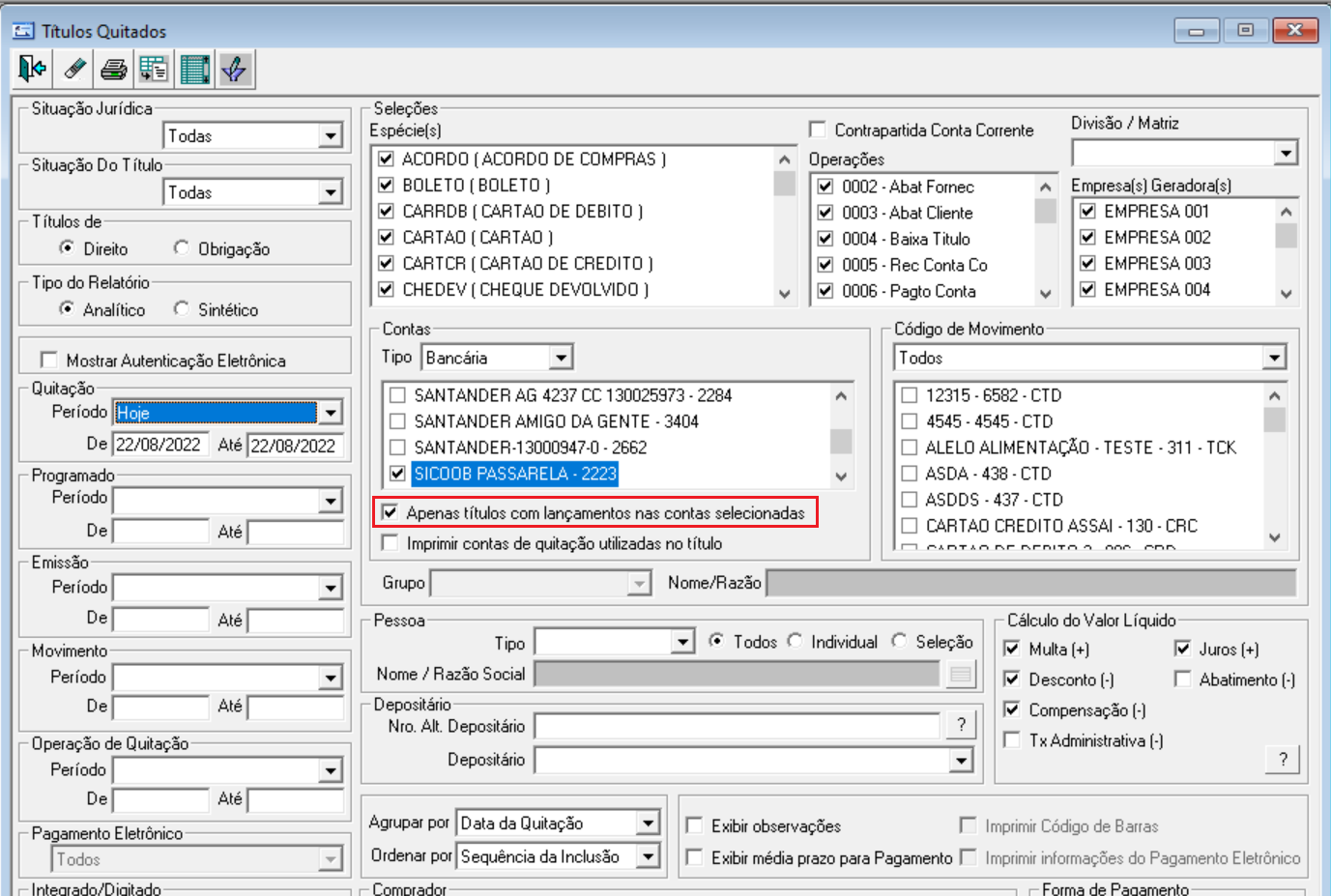Click the spreadsheet export toolbar icon
The image size is (1331, 896).
pyautogui.click(x=154, y=69)
